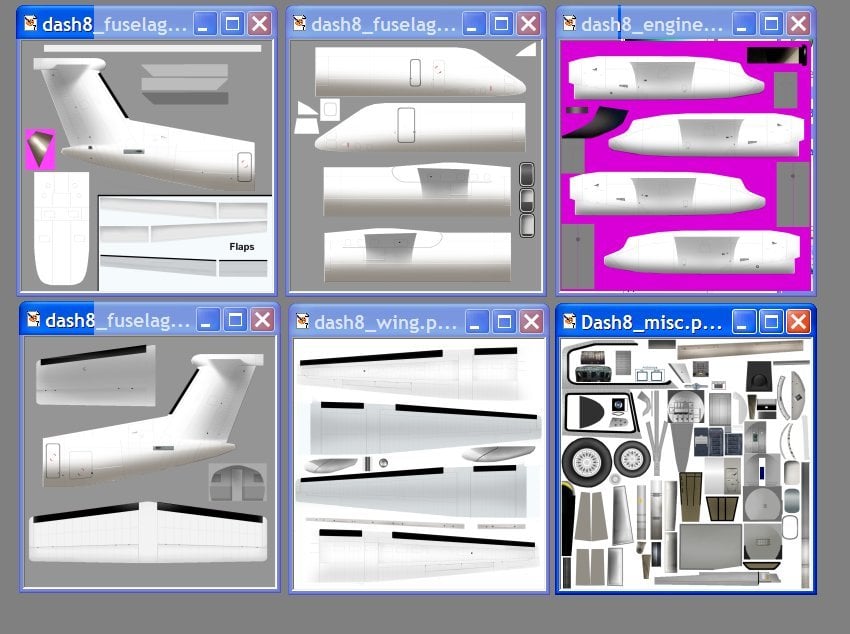
Task: Close the dash8_engine texture window
Action: (798, 24)
